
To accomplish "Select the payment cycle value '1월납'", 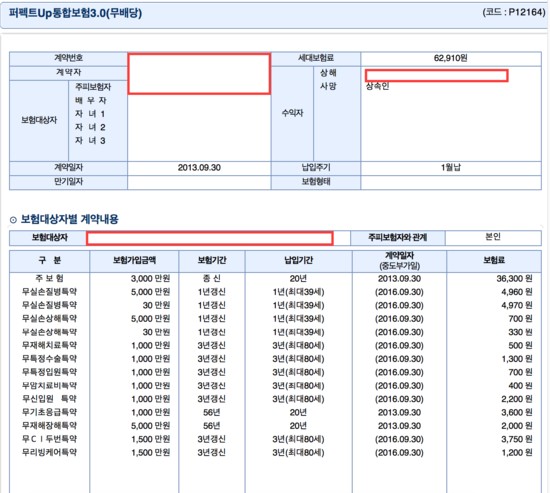I will click(x=450, y=168).
